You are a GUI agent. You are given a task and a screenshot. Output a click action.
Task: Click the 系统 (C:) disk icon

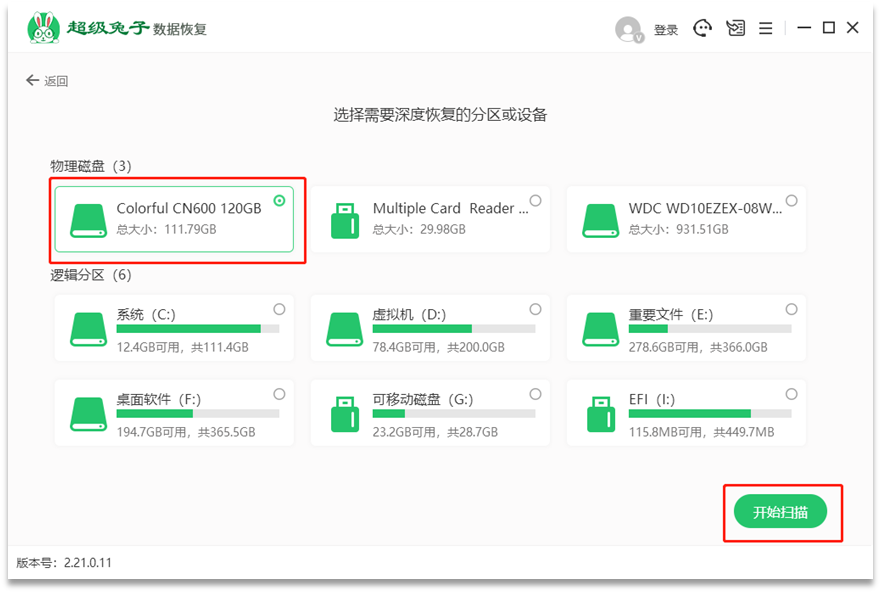click(88, 329)
